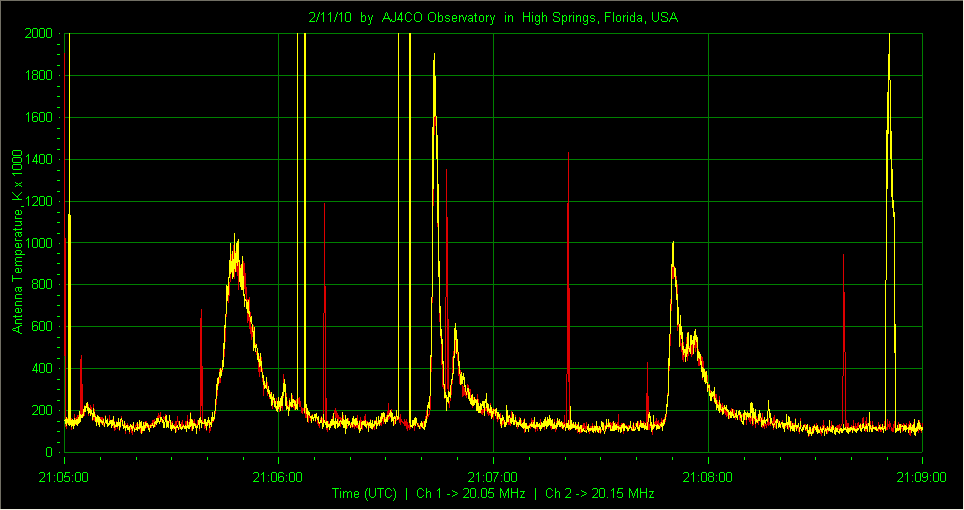Click the red spike reaching 1400 after 21:07:00

[568, 154]
